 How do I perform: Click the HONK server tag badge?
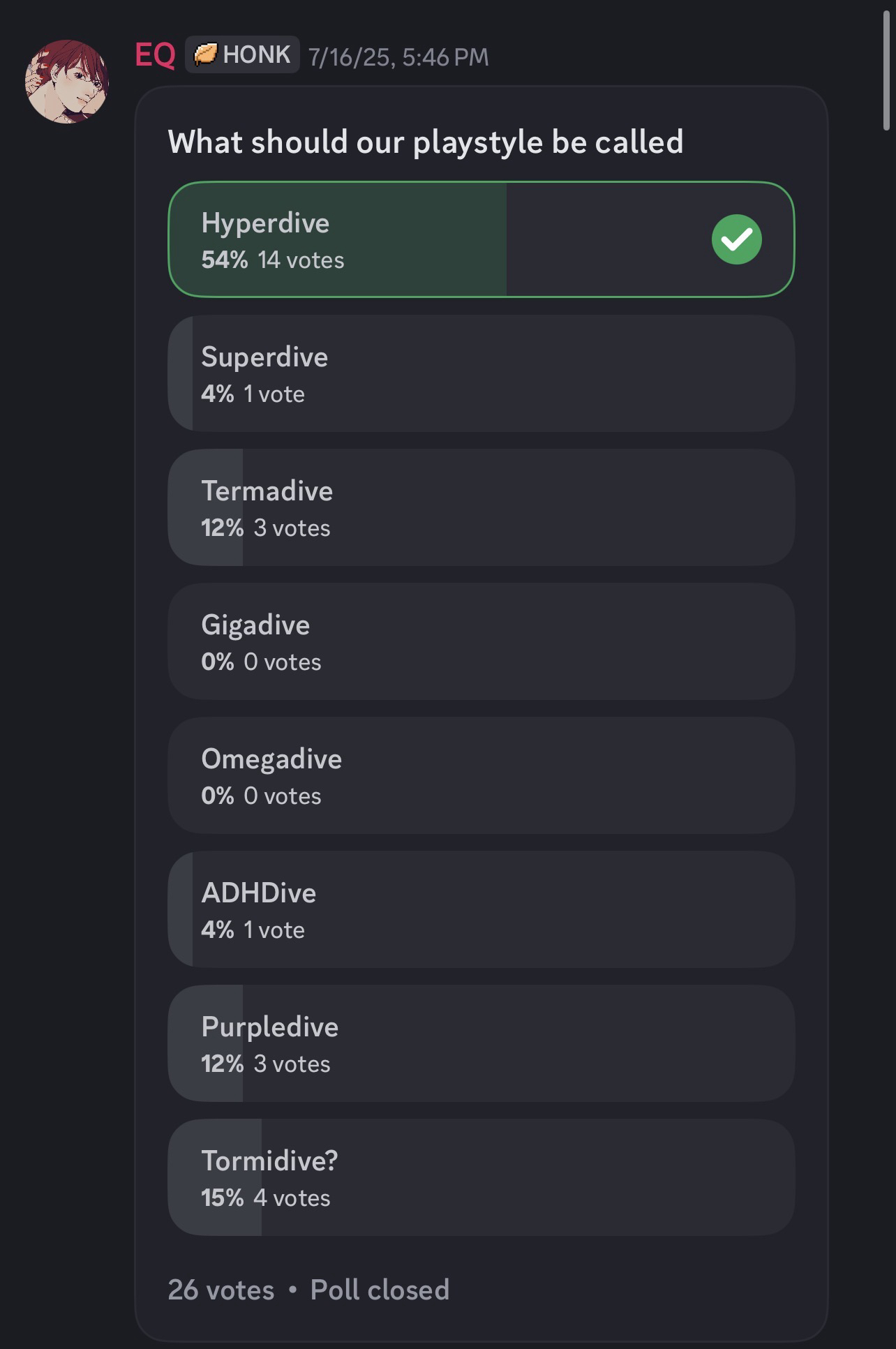click(242, 54)
